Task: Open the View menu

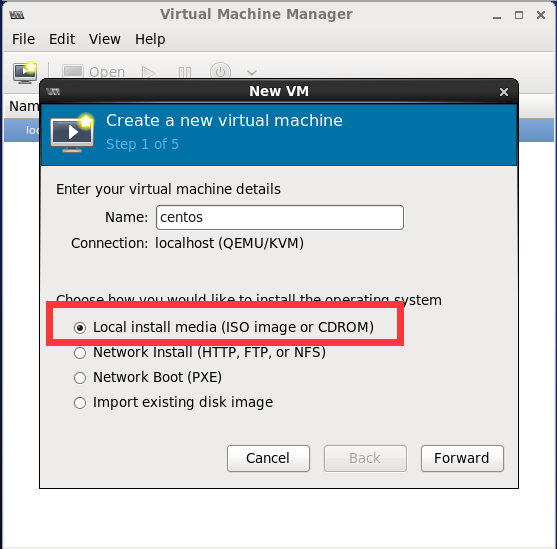Action: 104,39
